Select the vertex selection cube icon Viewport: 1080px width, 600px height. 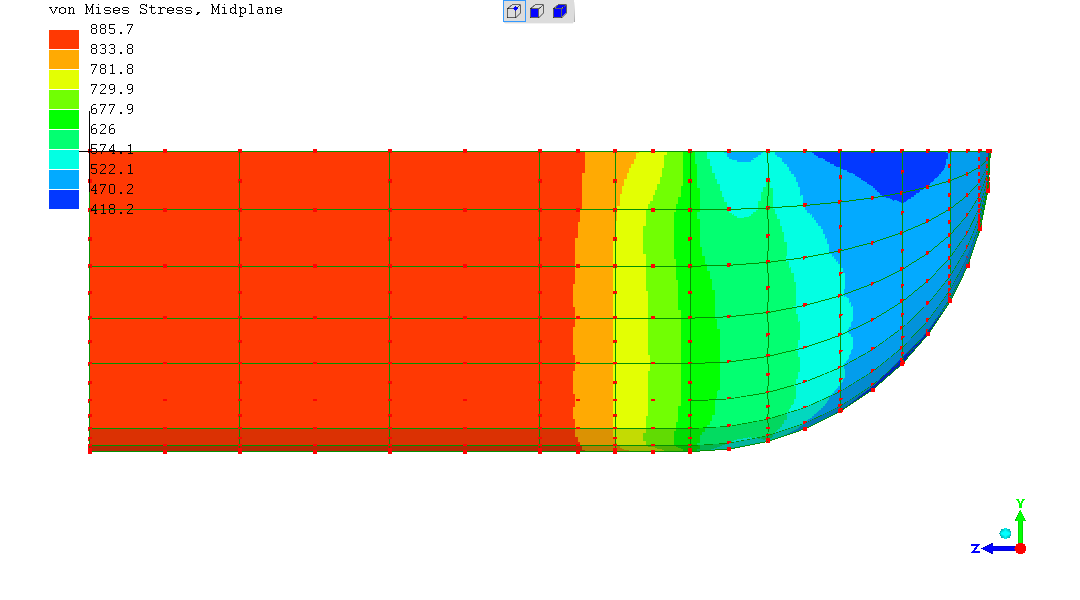[514, 12]
